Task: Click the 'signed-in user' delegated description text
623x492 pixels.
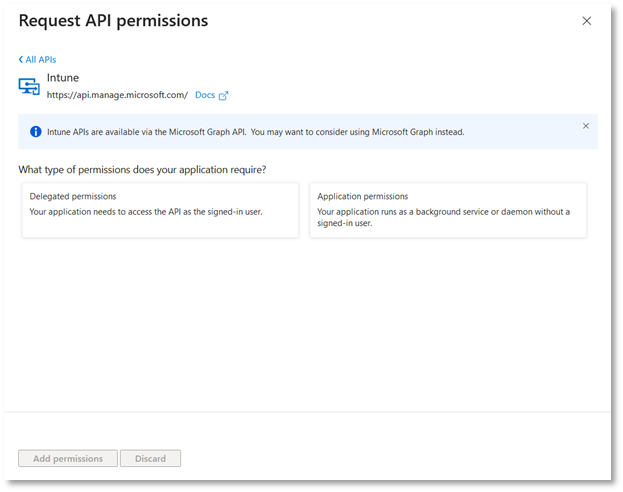Action: click(146, 212)
